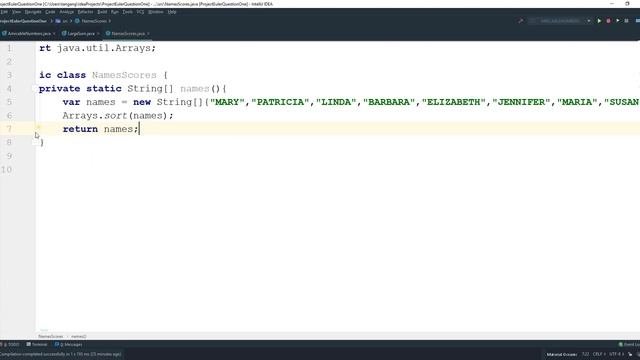Click the Build project hammer icon
640x360 pixels.
click(521, 21)
